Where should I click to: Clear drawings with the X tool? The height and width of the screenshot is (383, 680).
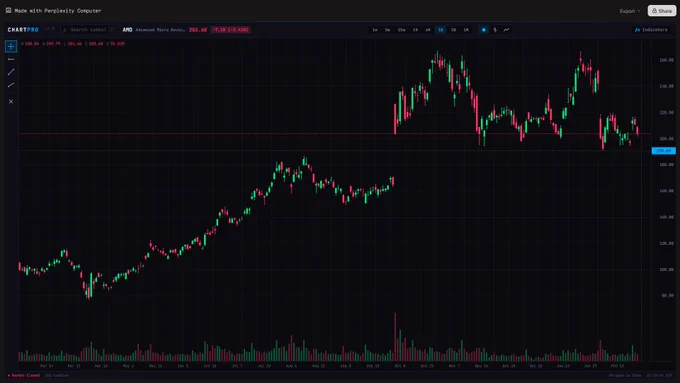click(11, 101)
